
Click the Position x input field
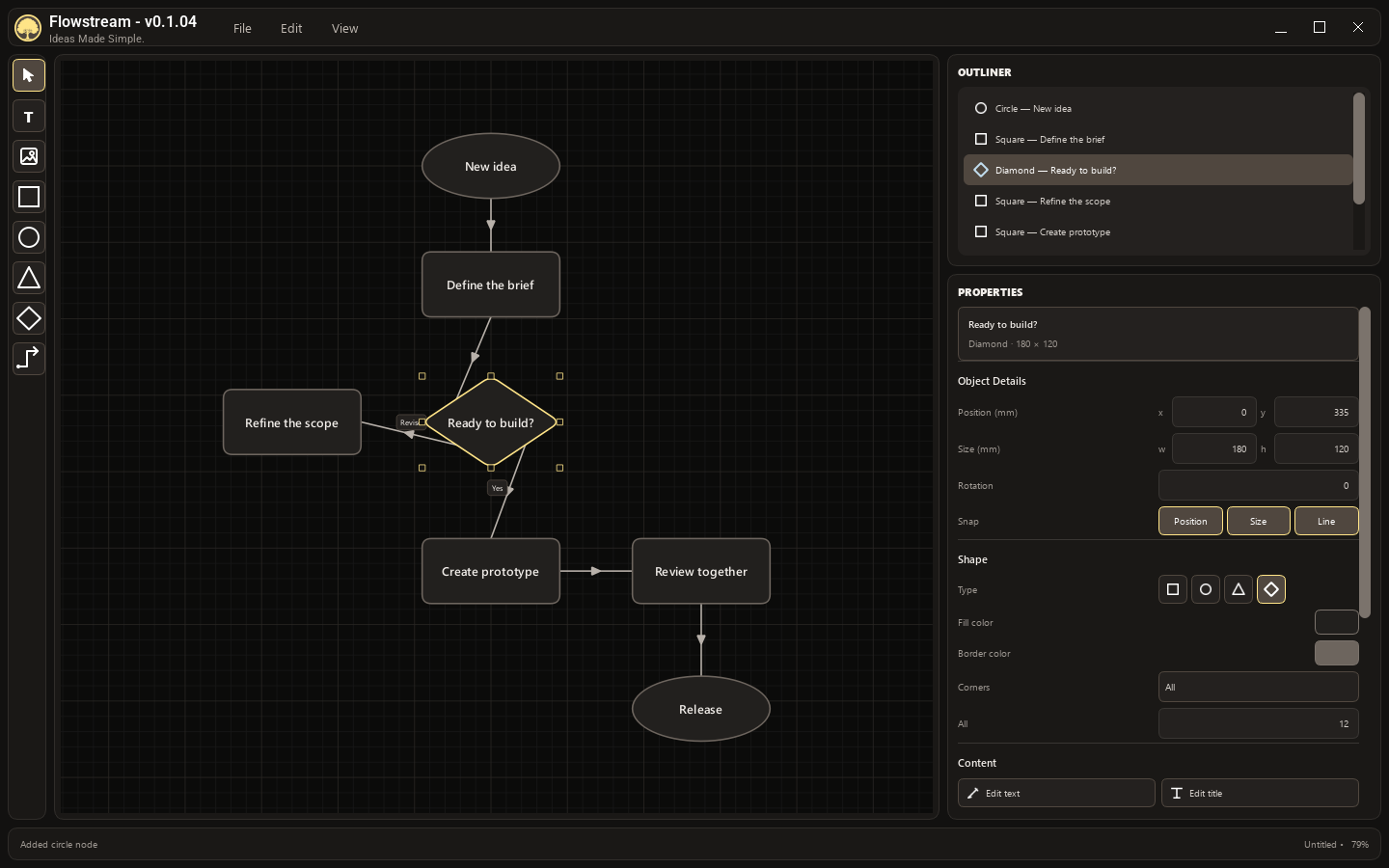pyautogui.click(x=1213, y=412)
